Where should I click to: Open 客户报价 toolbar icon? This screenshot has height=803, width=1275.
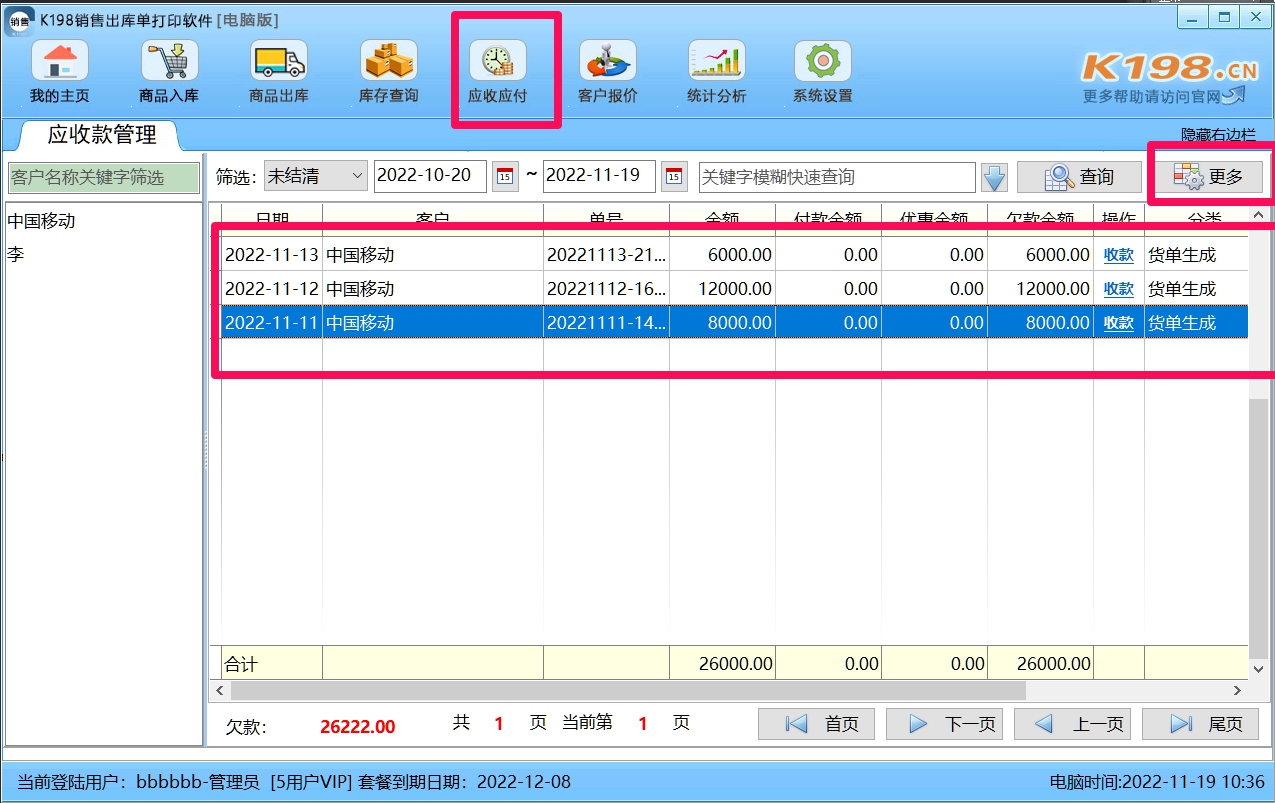(607, 62)
